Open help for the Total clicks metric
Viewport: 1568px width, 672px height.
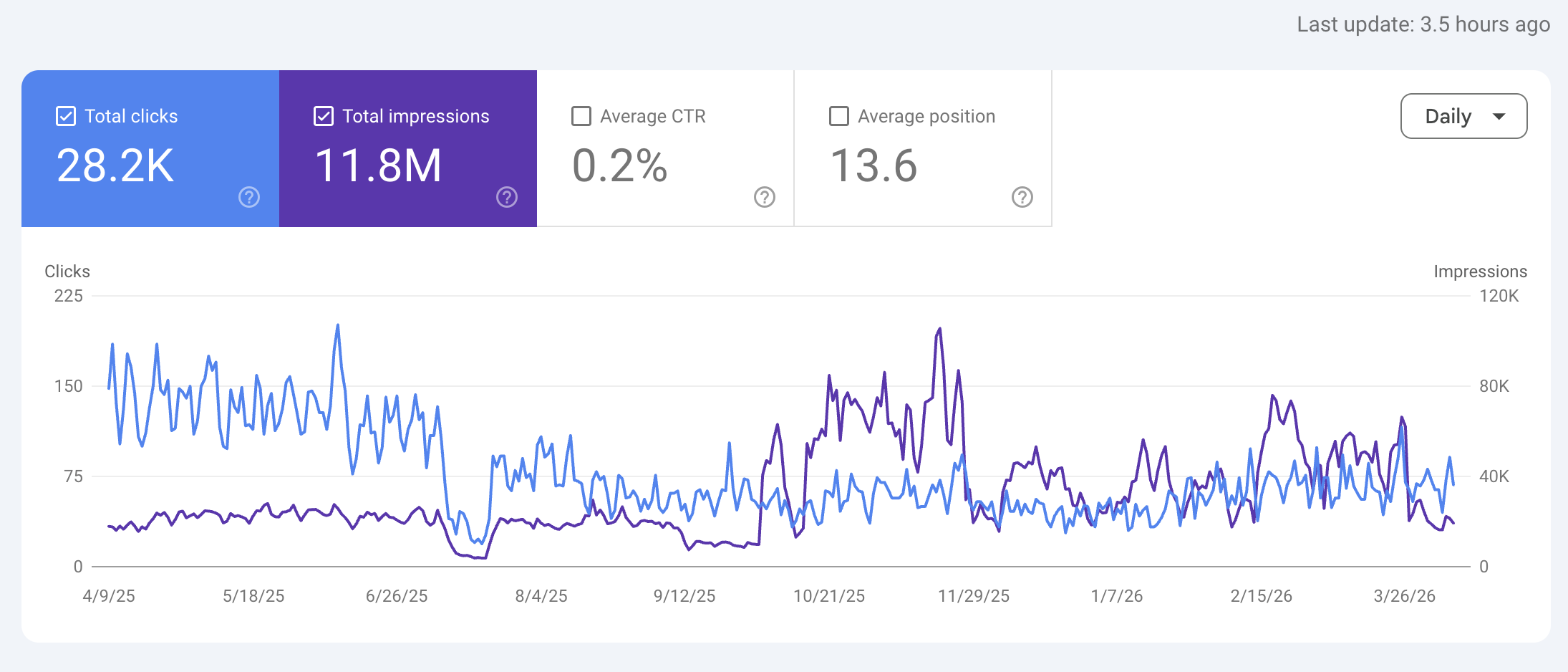[248, 197]
